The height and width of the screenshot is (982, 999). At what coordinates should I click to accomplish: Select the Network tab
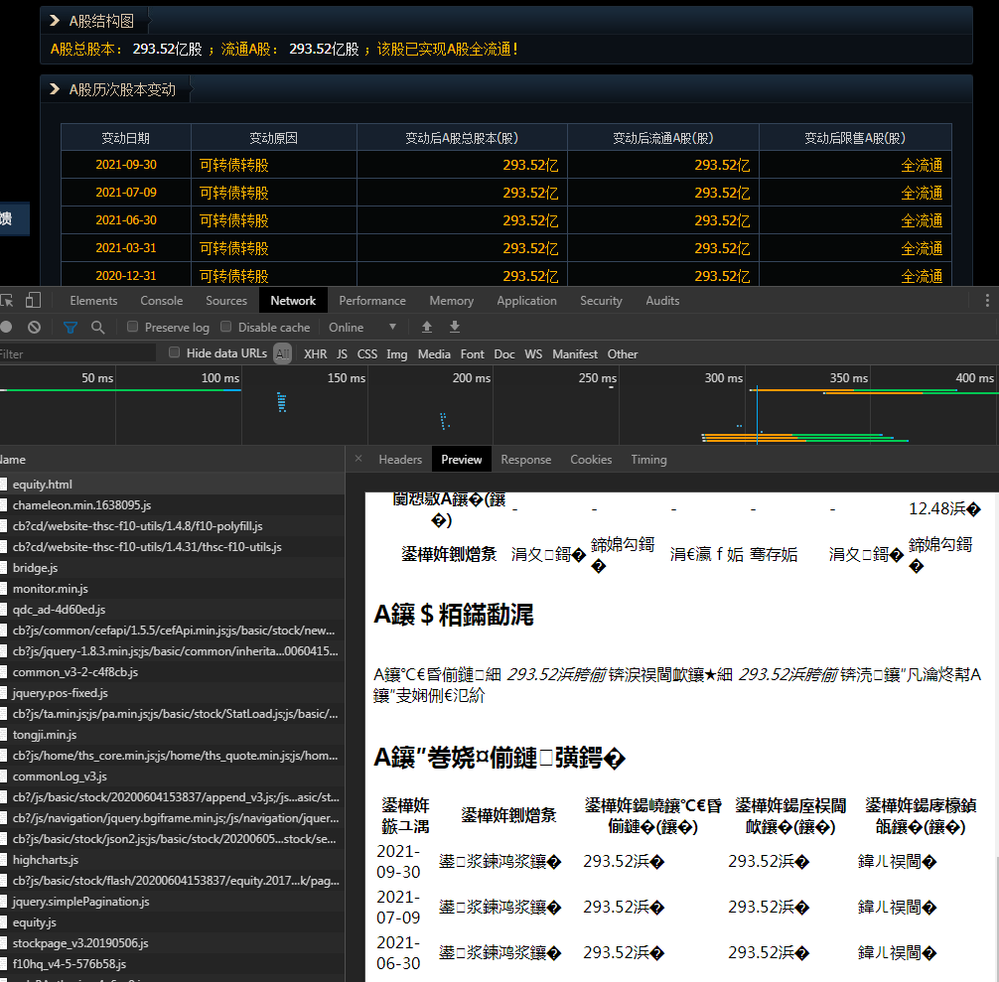[x=293, y=301]
